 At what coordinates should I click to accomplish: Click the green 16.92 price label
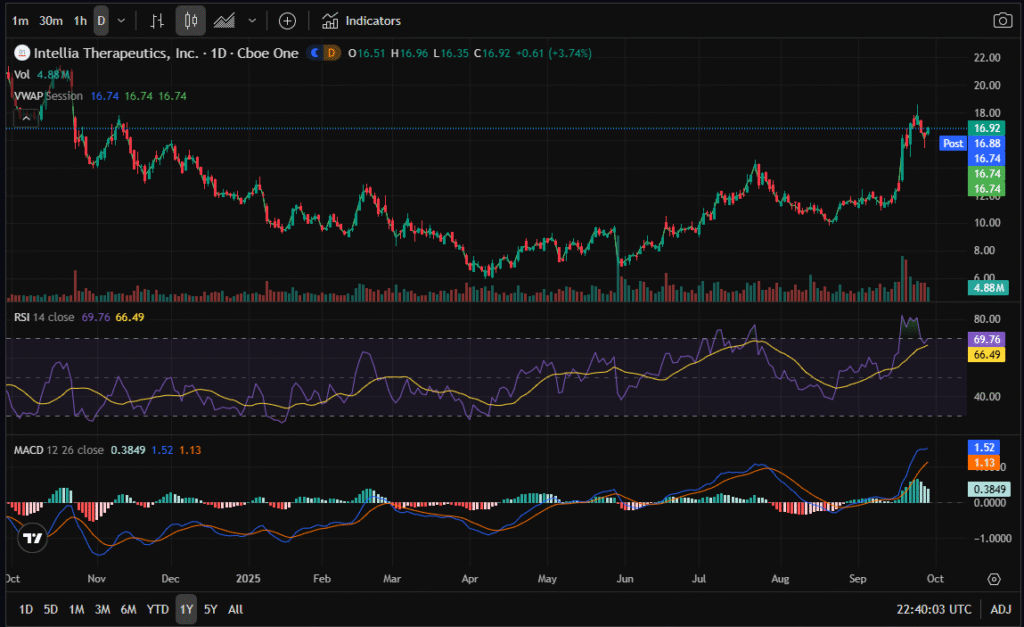click(x=987, y=128)
